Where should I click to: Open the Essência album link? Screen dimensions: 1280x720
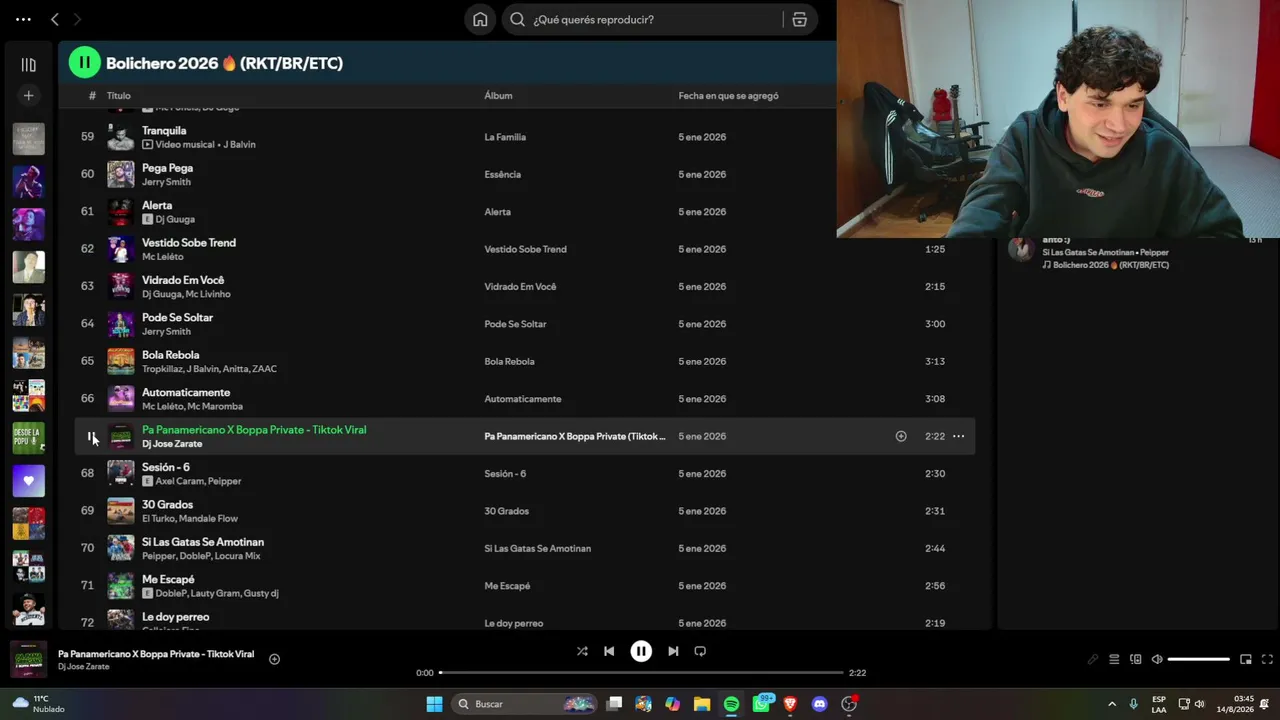pos(502,174)
